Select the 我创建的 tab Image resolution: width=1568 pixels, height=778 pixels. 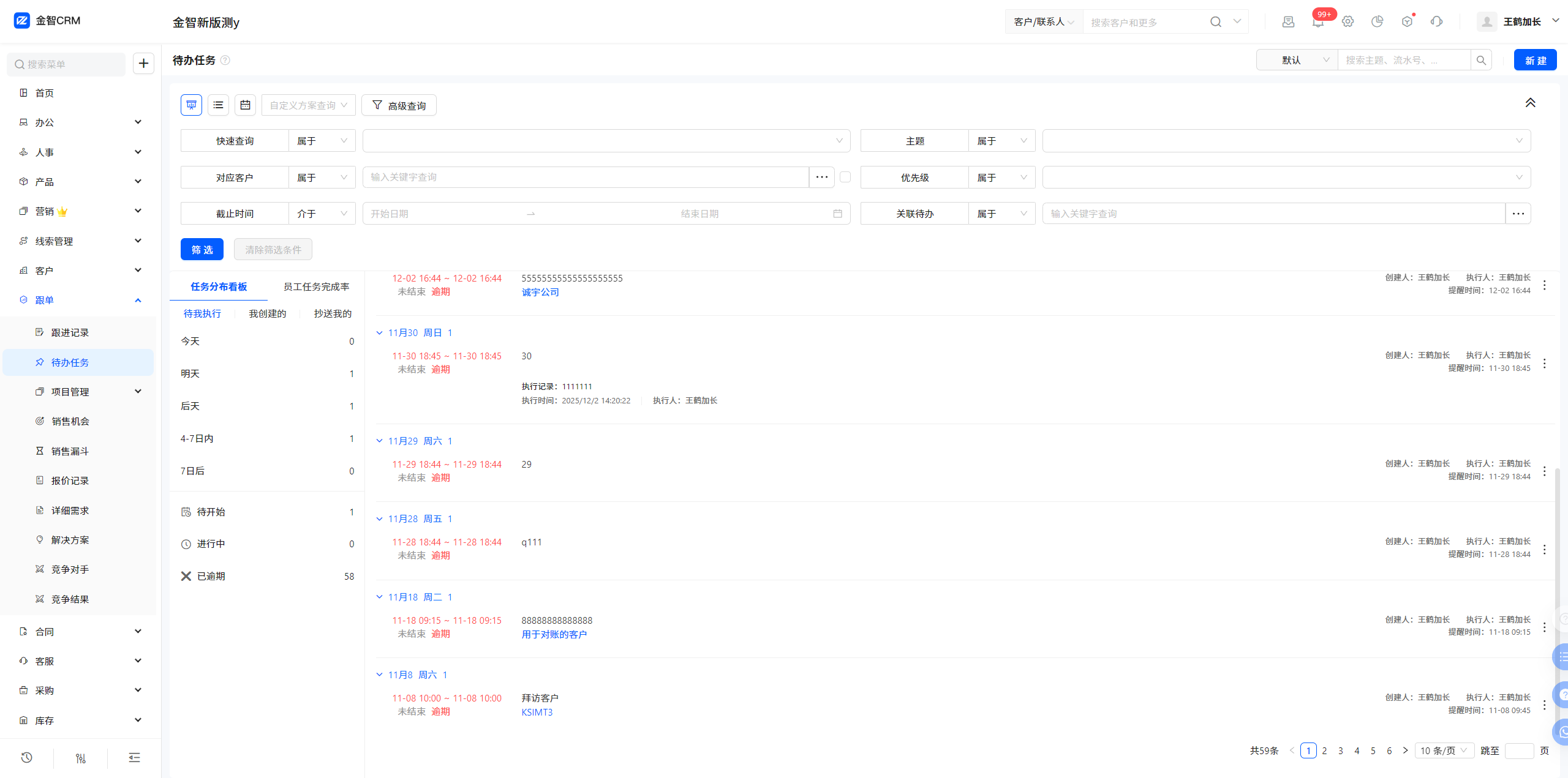click(267, 313)
